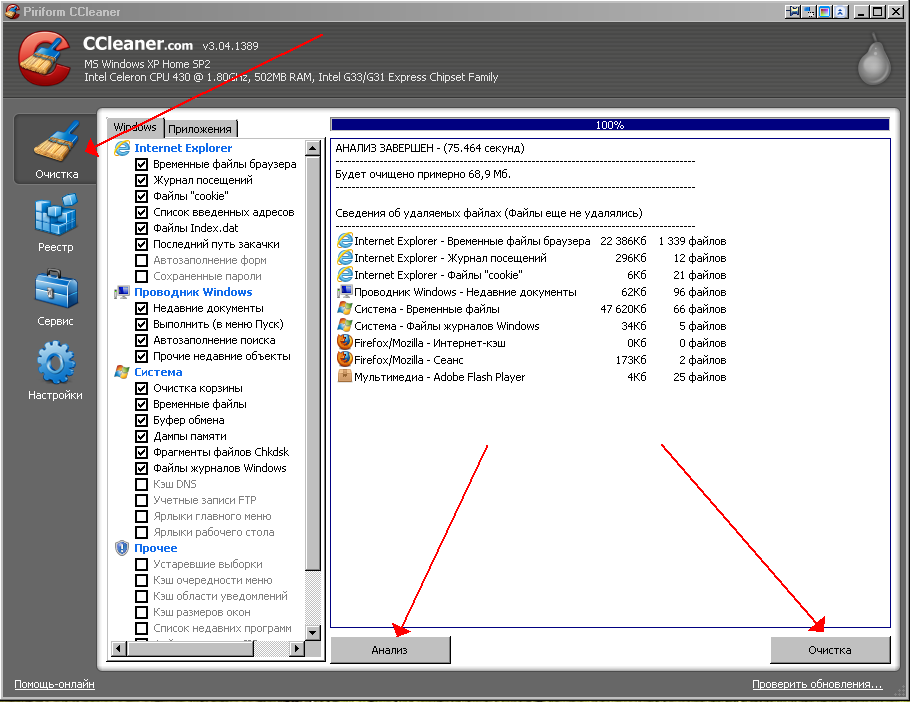Toggle Фрагменты файлов Chkdsk checkbox
The height and width of the screenshot is (702, 910).
(x=141, y=453)
